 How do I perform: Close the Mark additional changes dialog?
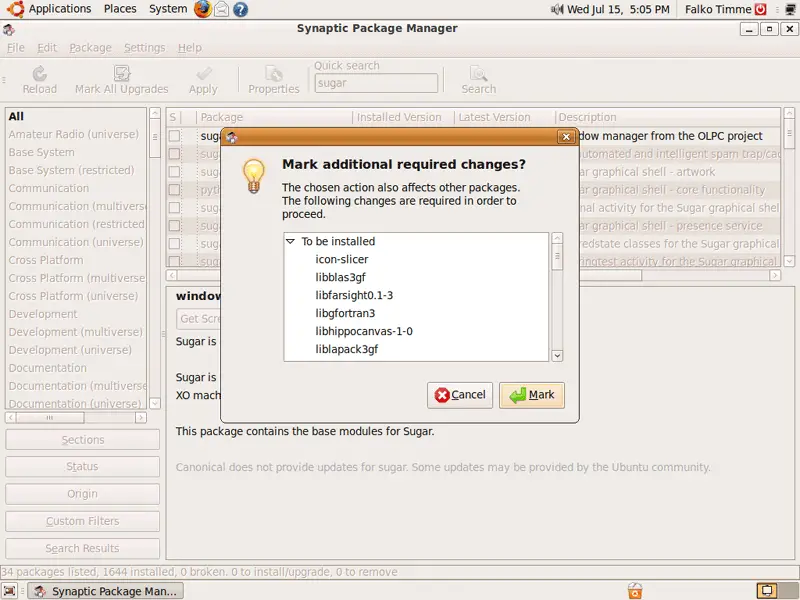click(x=566, y=137)
